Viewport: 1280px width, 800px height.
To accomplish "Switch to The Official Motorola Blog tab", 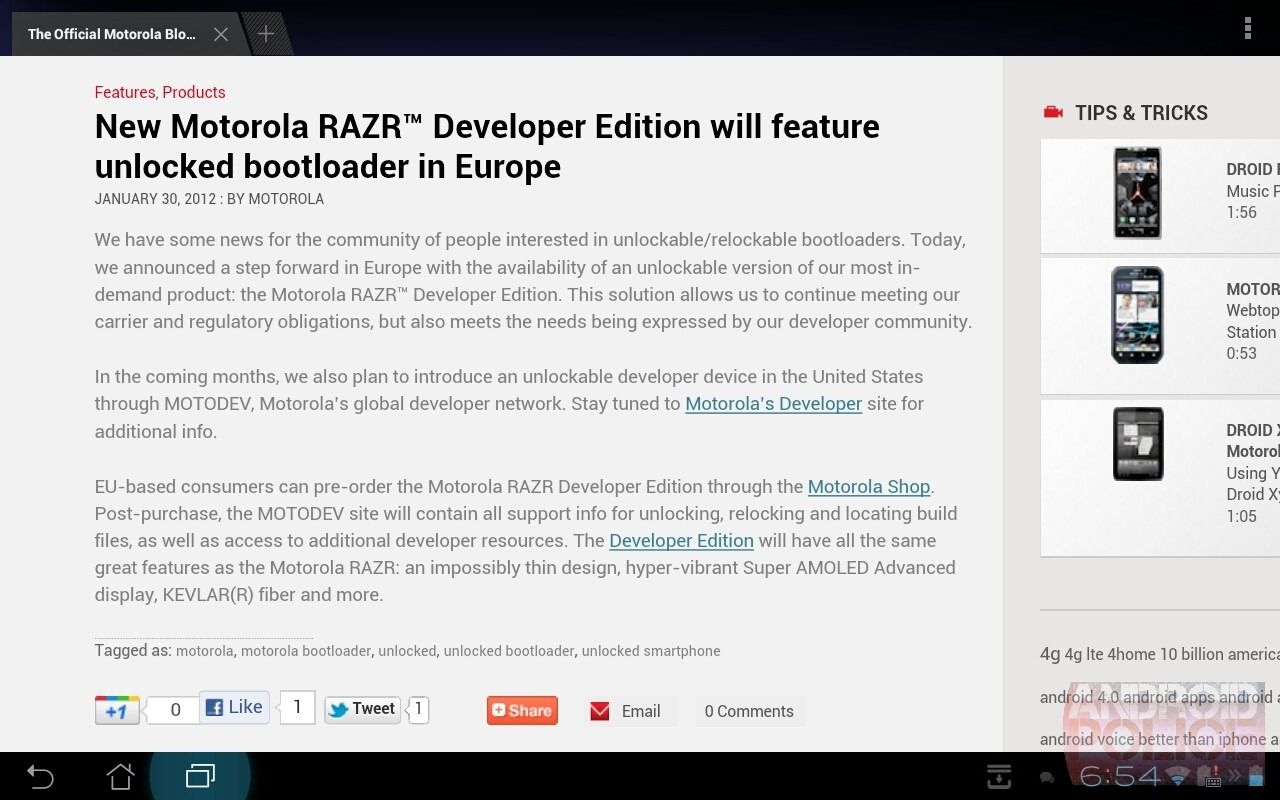I will pos(110,33).
